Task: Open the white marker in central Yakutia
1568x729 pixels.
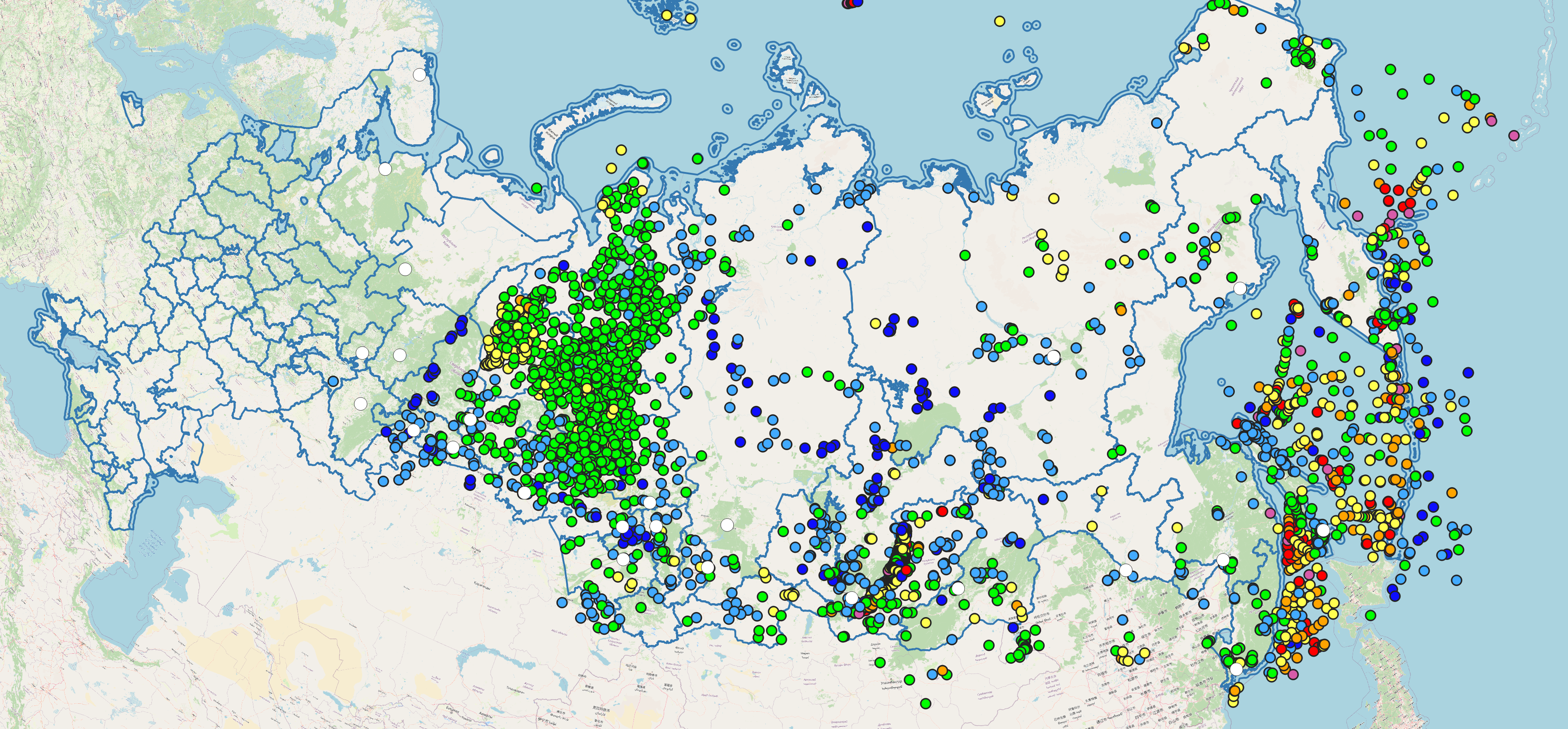Action: [1053, 357]
